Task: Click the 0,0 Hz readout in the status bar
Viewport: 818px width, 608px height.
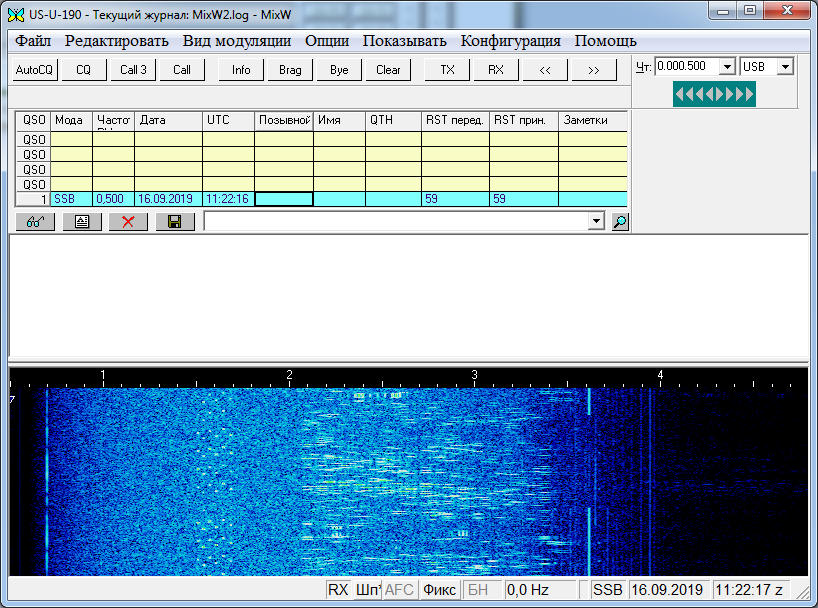Action: (x=540, y=590)
